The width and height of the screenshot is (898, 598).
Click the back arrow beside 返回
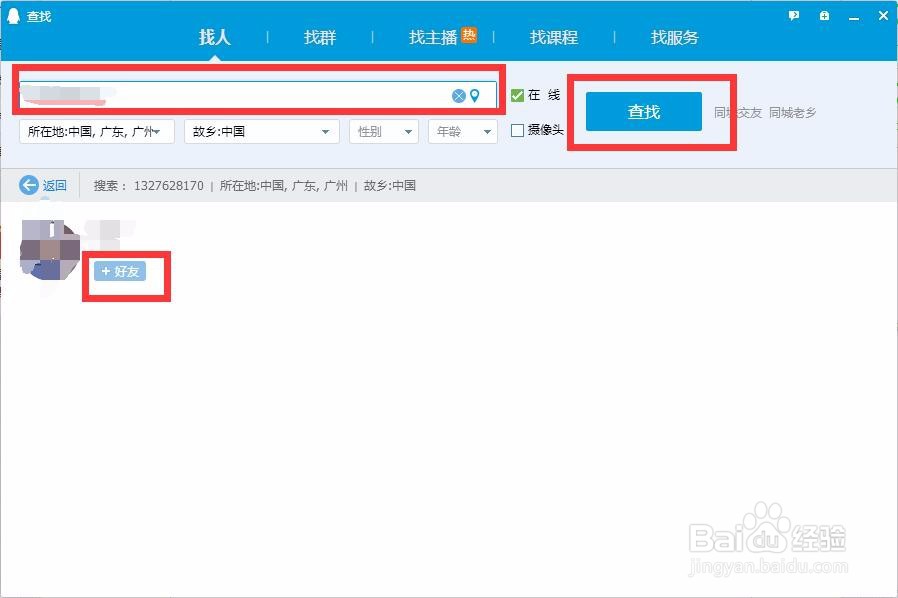27,185
